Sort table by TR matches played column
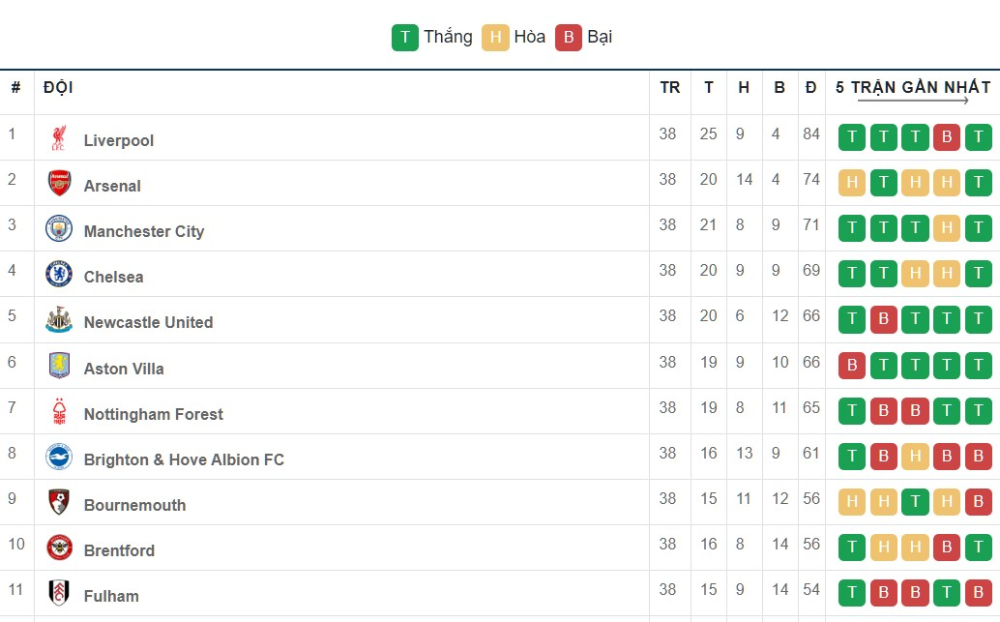Screen dimensions: 1000x622 [x=669, y=88]
